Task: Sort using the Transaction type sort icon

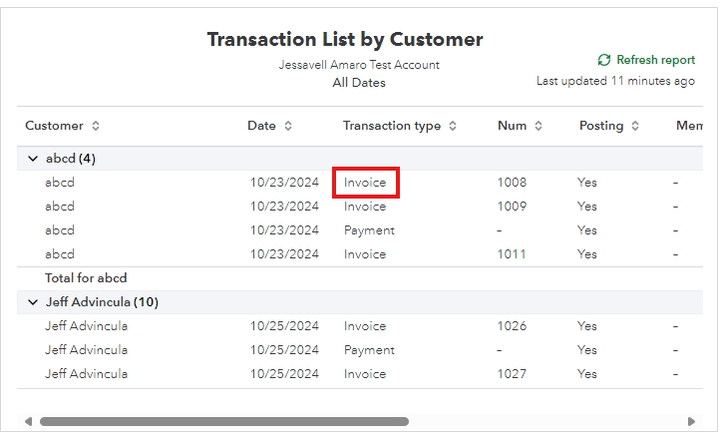Action: (452, 126)
